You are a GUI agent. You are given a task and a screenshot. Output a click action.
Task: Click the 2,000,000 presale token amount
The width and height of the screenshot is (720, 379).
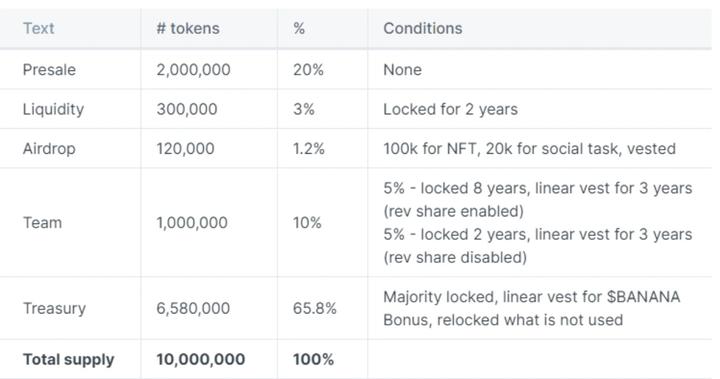point(193,70)
